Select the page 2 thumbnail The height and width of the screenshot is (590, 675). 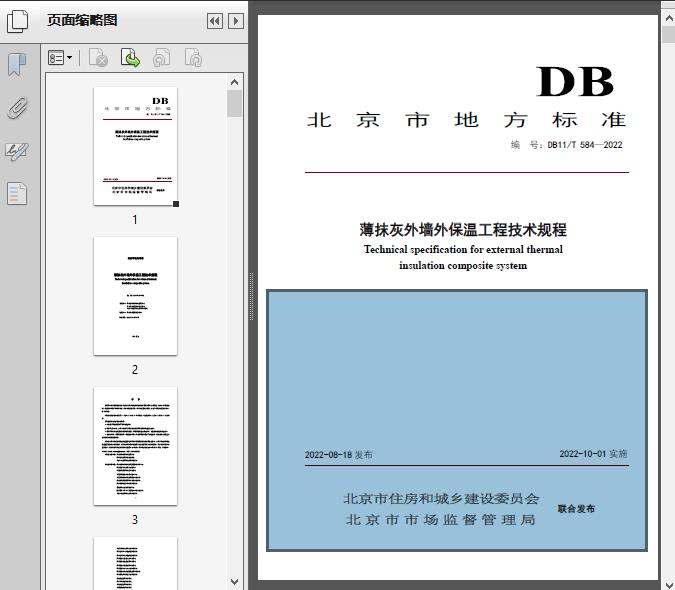[x=135, y=296]
